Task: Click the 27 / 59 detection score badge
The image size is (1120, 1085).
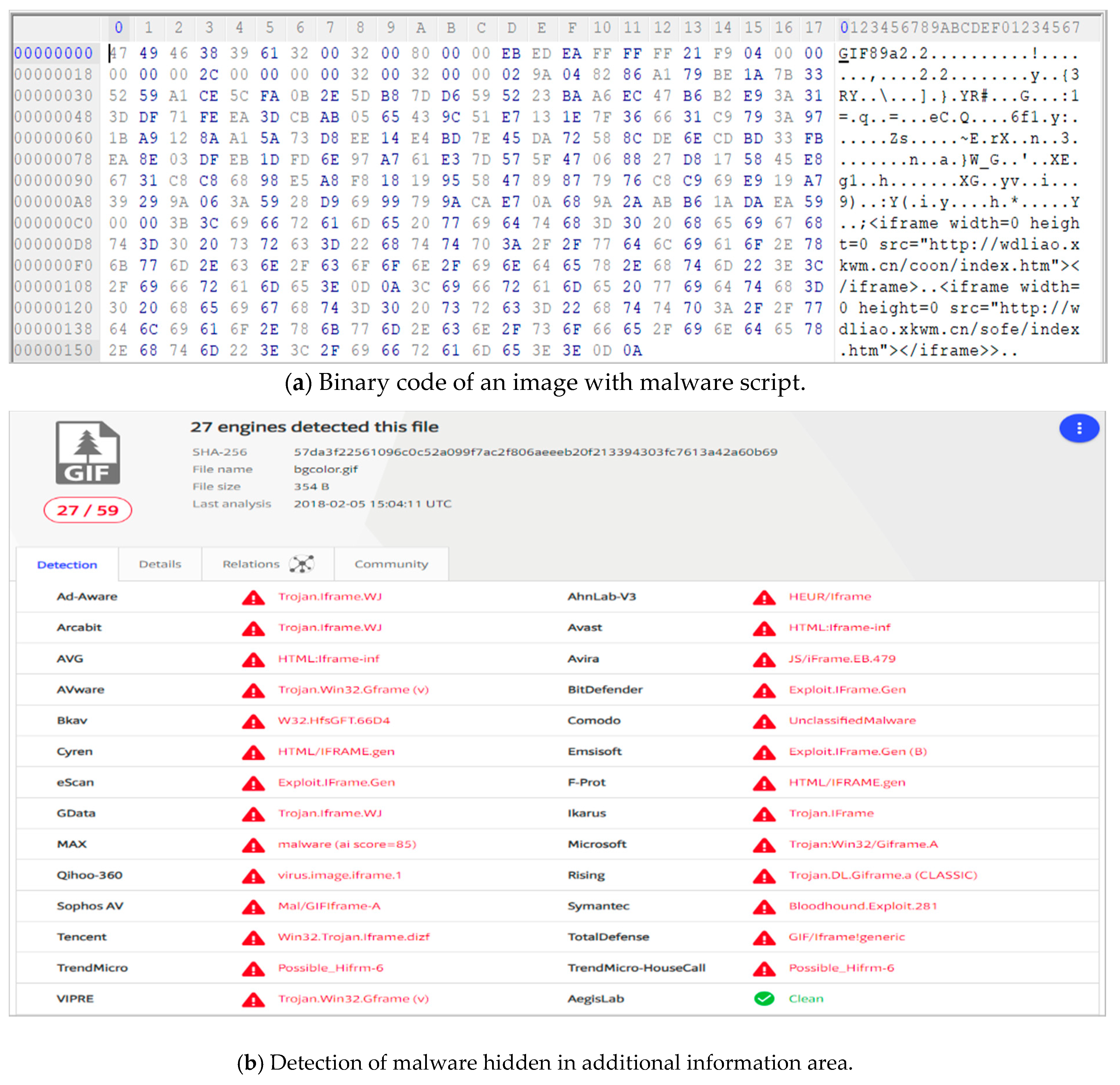Action: (87, 510)
